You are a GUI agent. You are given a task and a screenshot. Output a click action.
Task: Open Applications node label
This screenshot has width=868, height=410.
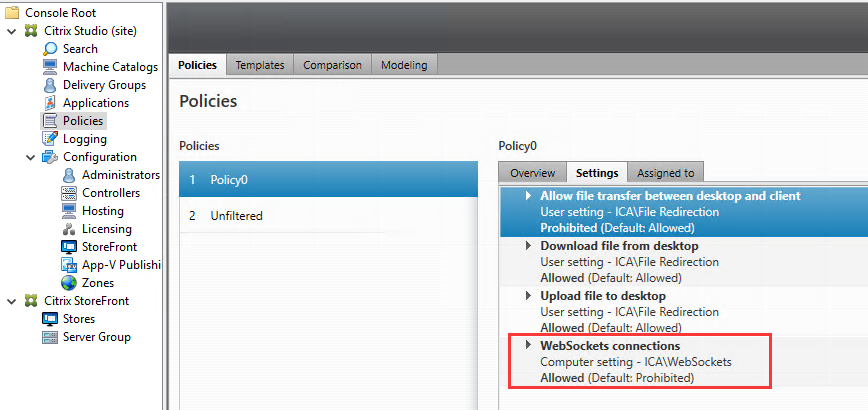96,103
